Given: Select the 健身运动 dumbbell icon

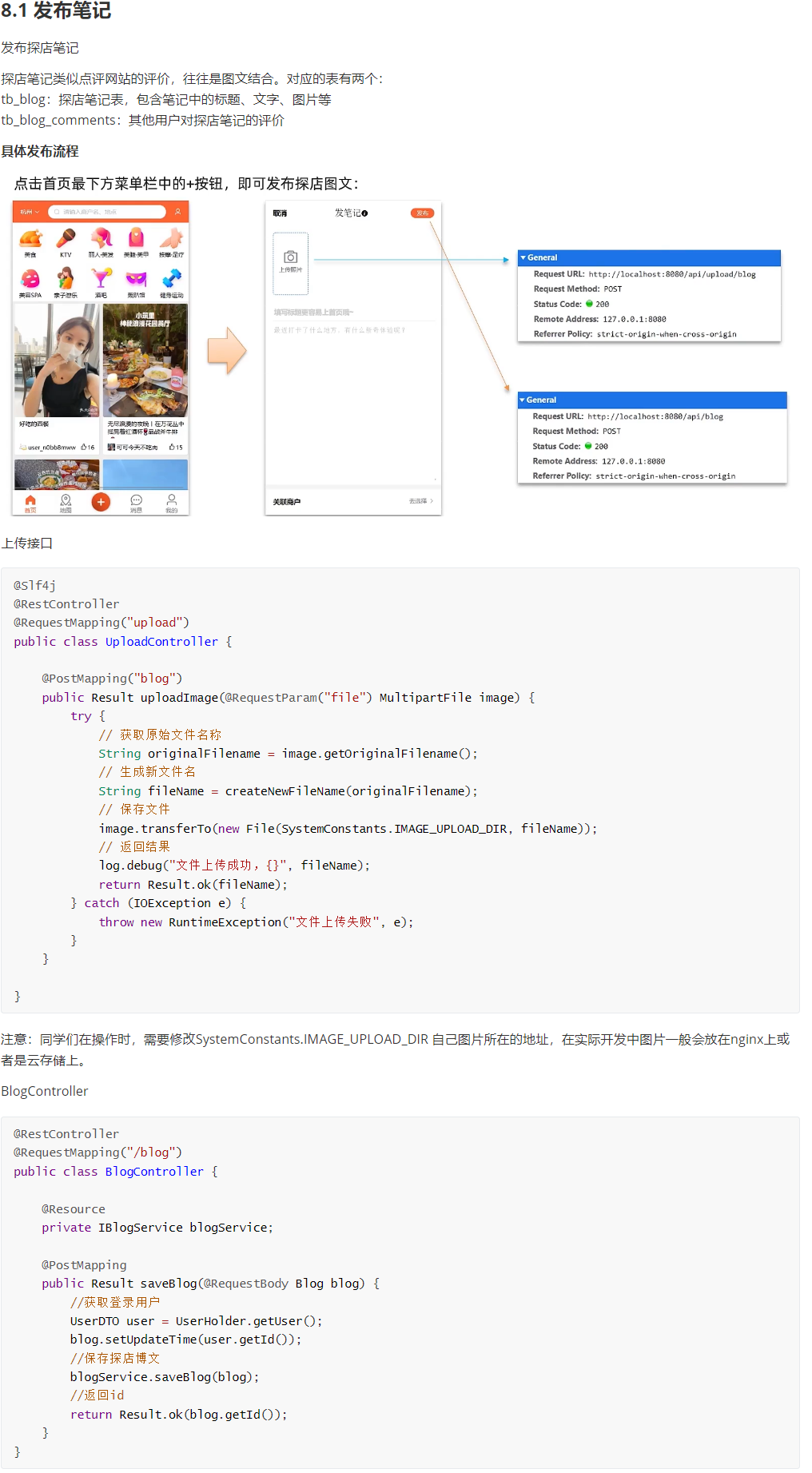Looking at the screenshot, I should [171, 279].
